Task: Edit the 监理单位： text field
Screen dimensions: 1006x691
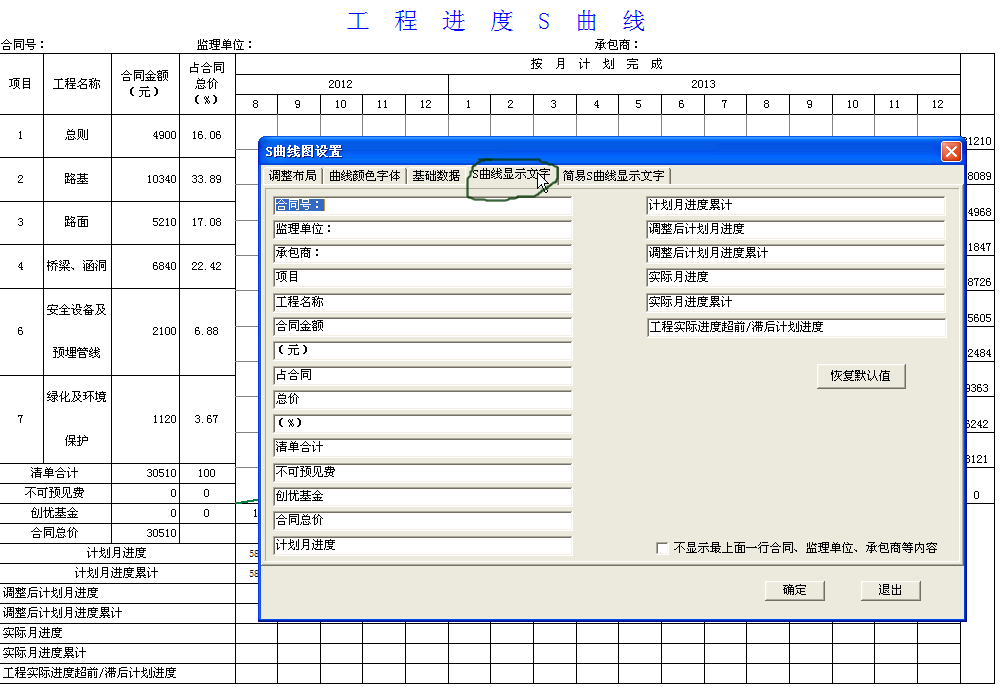Action: (422, 230)
